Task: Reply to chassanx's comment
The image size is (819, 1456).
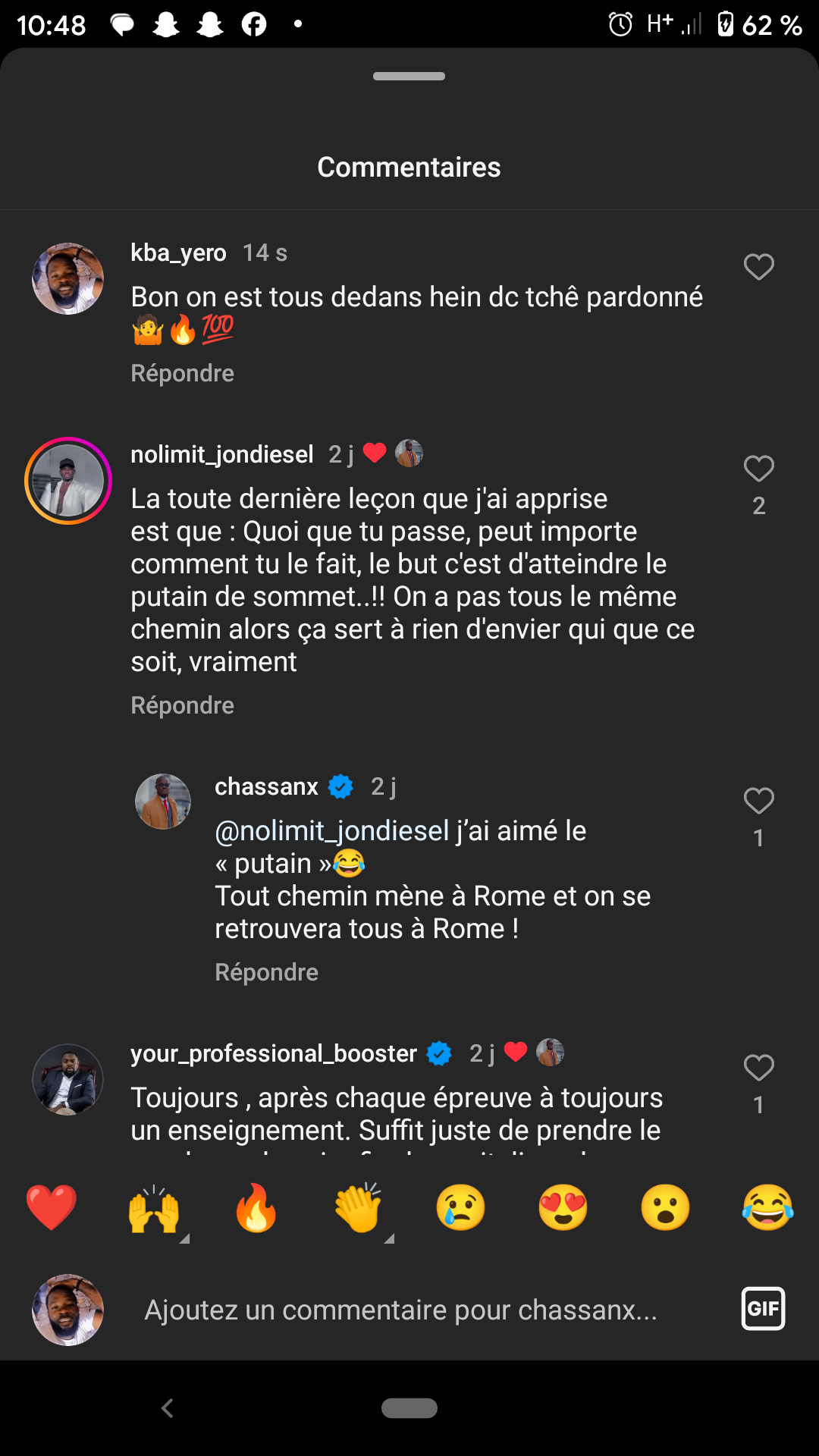Action: pos(266,972)
